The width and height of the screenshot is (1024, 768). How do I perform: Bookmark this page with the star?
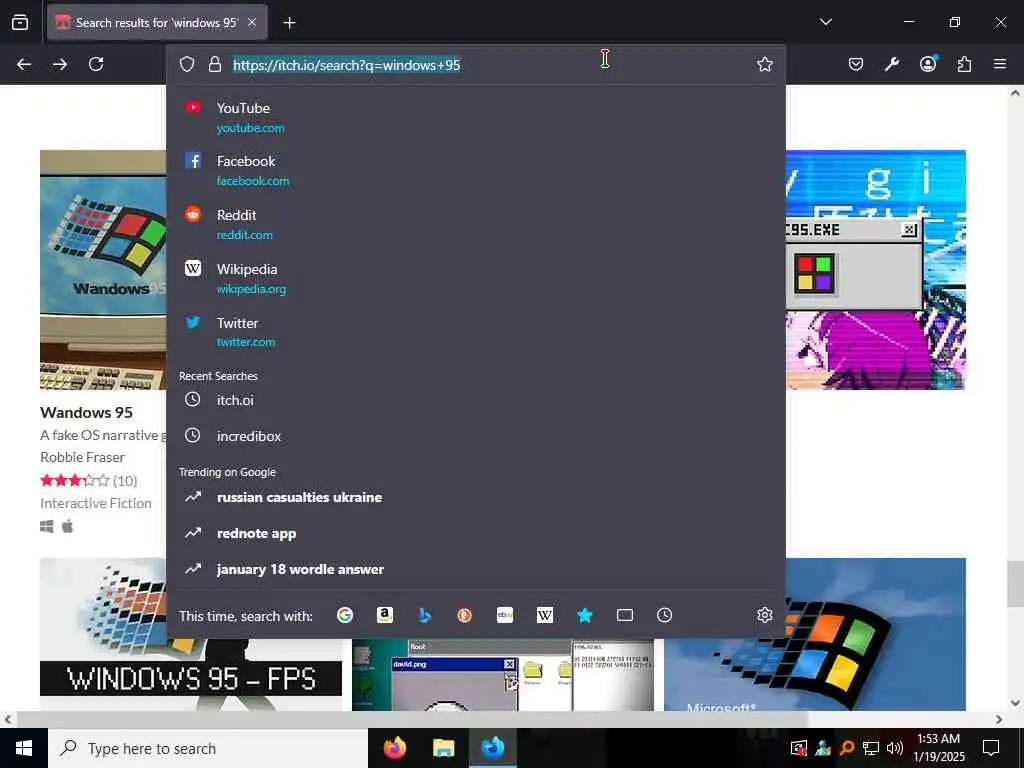point(765,64)
